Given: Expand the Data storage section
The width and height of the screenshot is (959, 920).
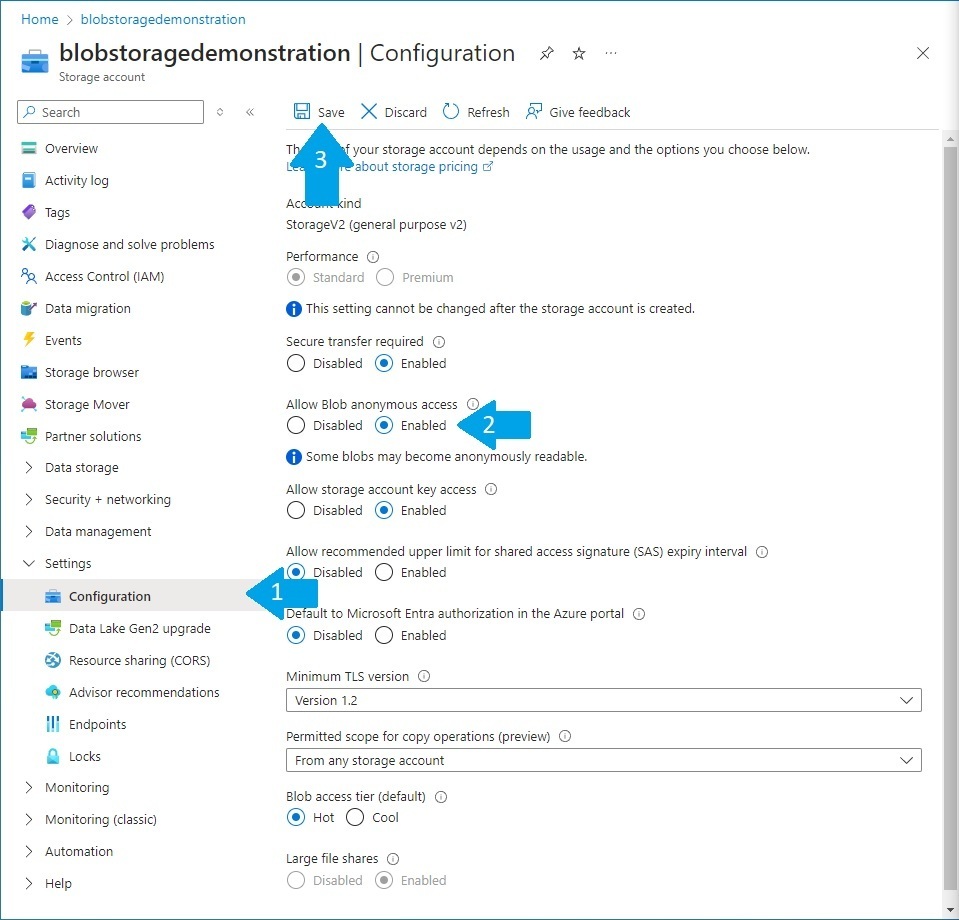Looking at the screenshot, I should click(x=29, y=467).
